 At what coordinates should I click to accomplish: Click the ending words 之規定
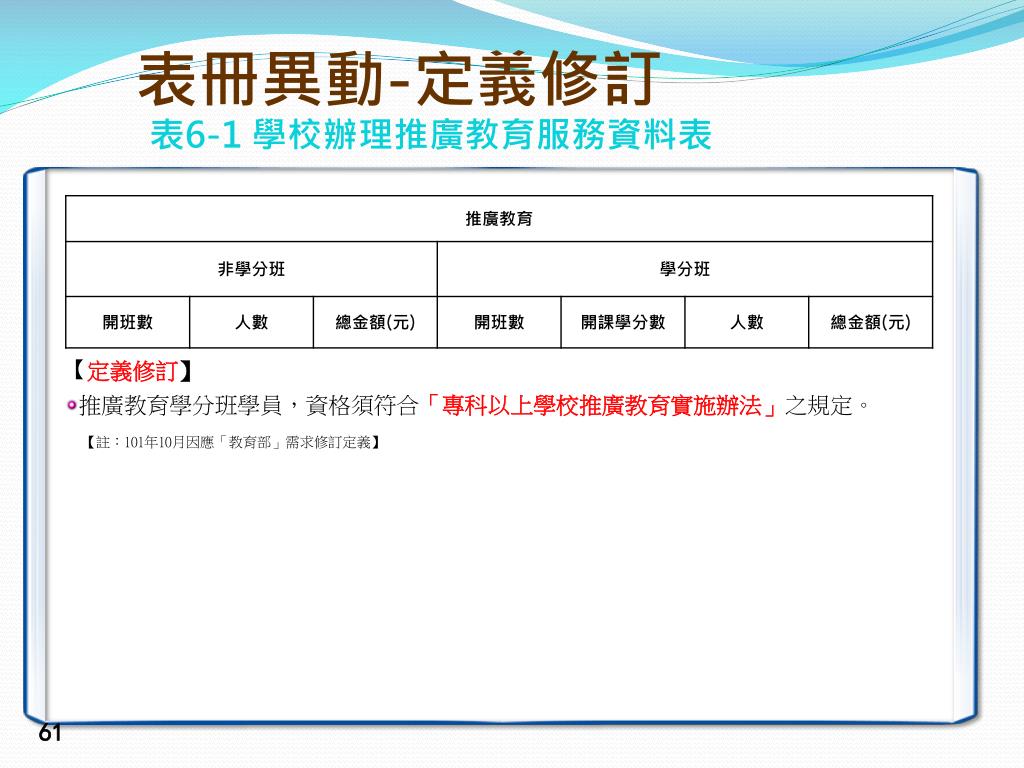click(x=819, y=406)
